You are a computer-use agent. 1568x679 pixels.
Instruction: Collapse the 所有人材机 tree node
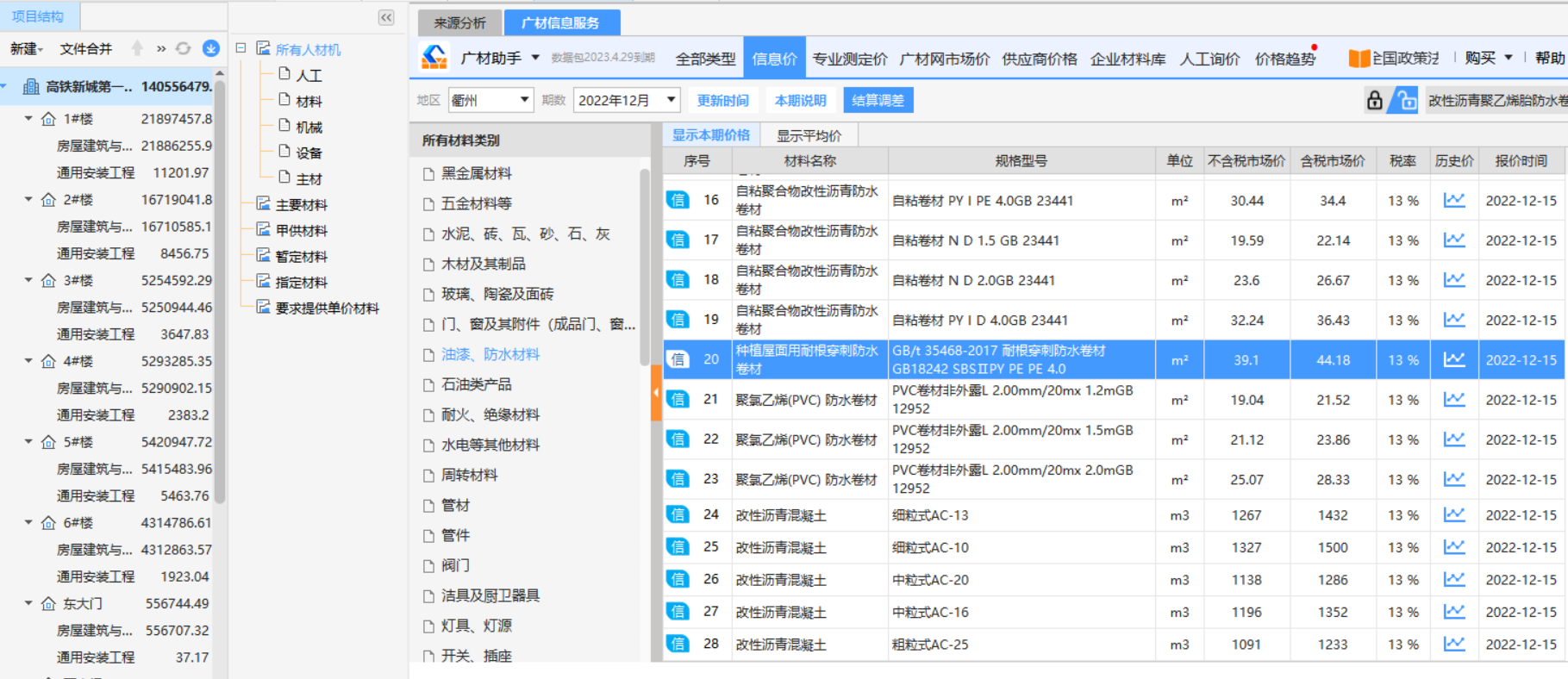coord(241,48)
